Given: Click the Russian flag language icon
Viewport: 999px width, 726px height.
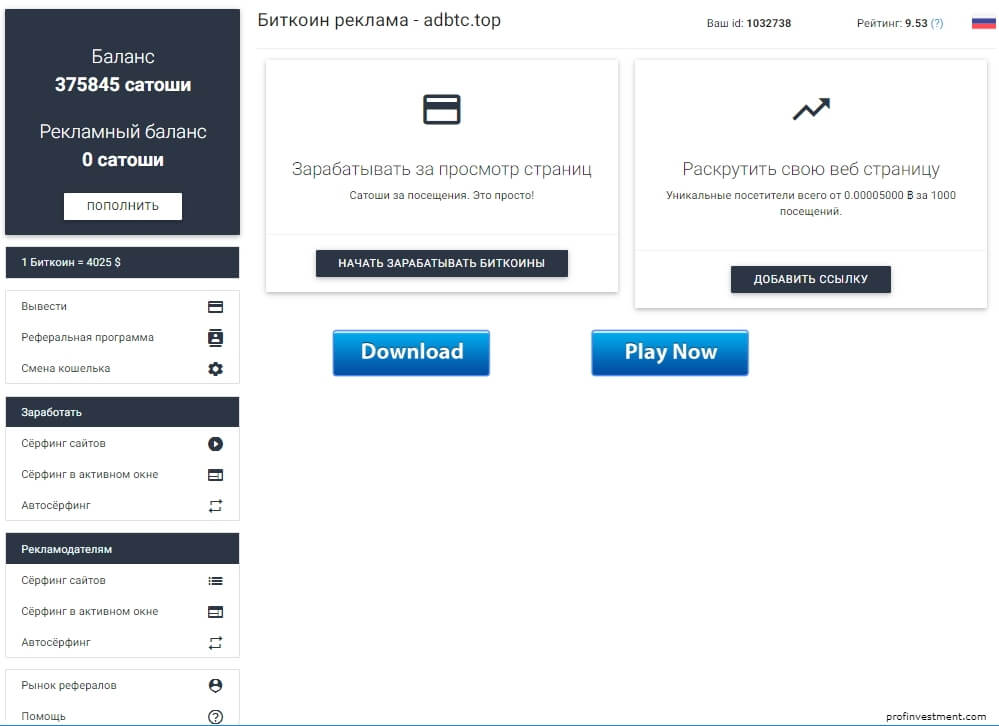Looking at the screenshot, I should 983,23.
